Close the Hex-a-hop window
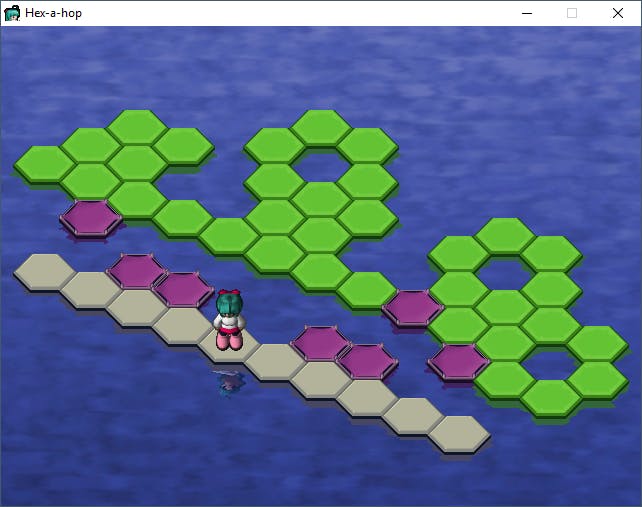 tap(618, 13)
